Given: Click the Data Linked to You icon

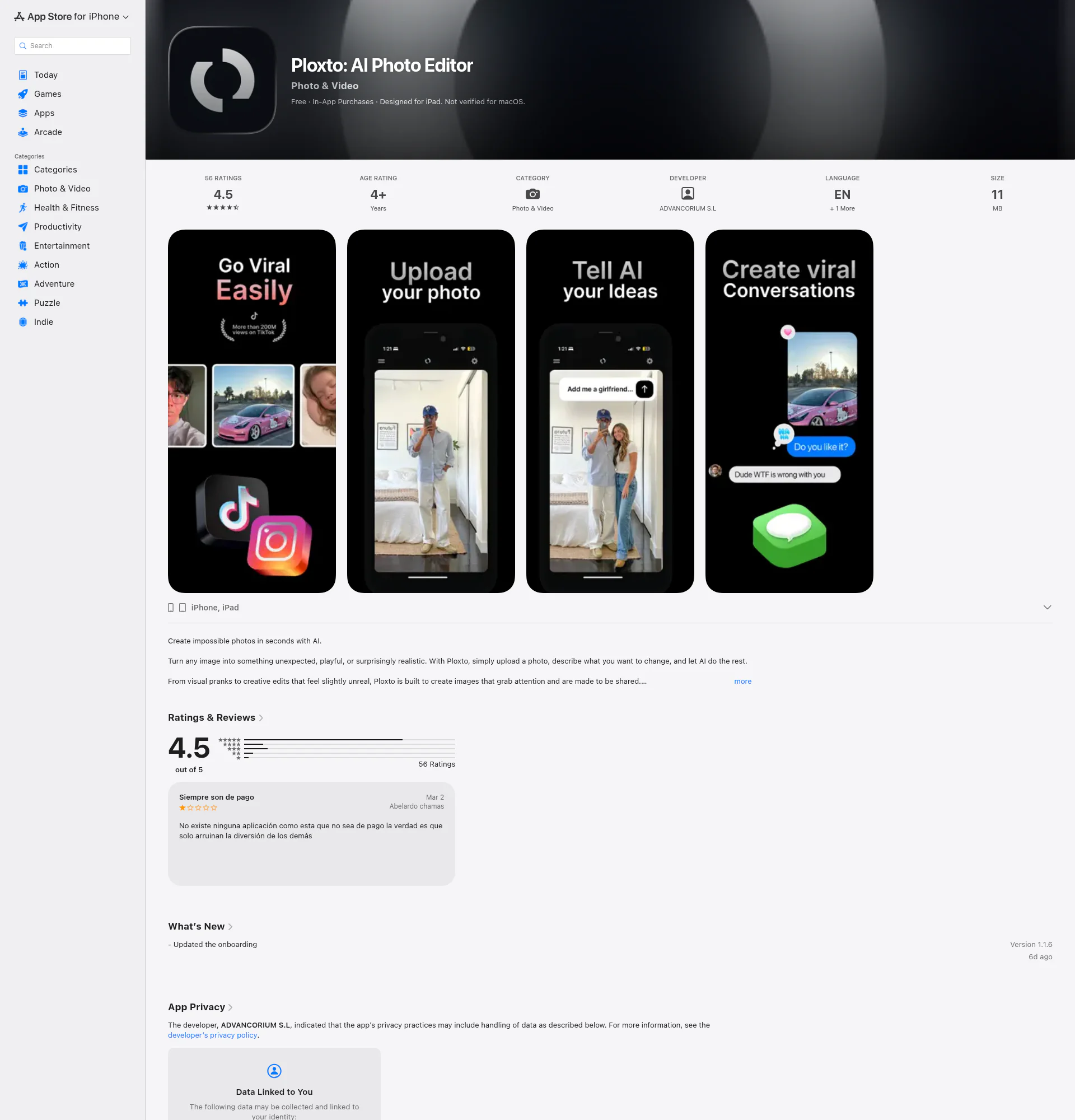Looking at the screenshot, I should tap(274, 1070).
